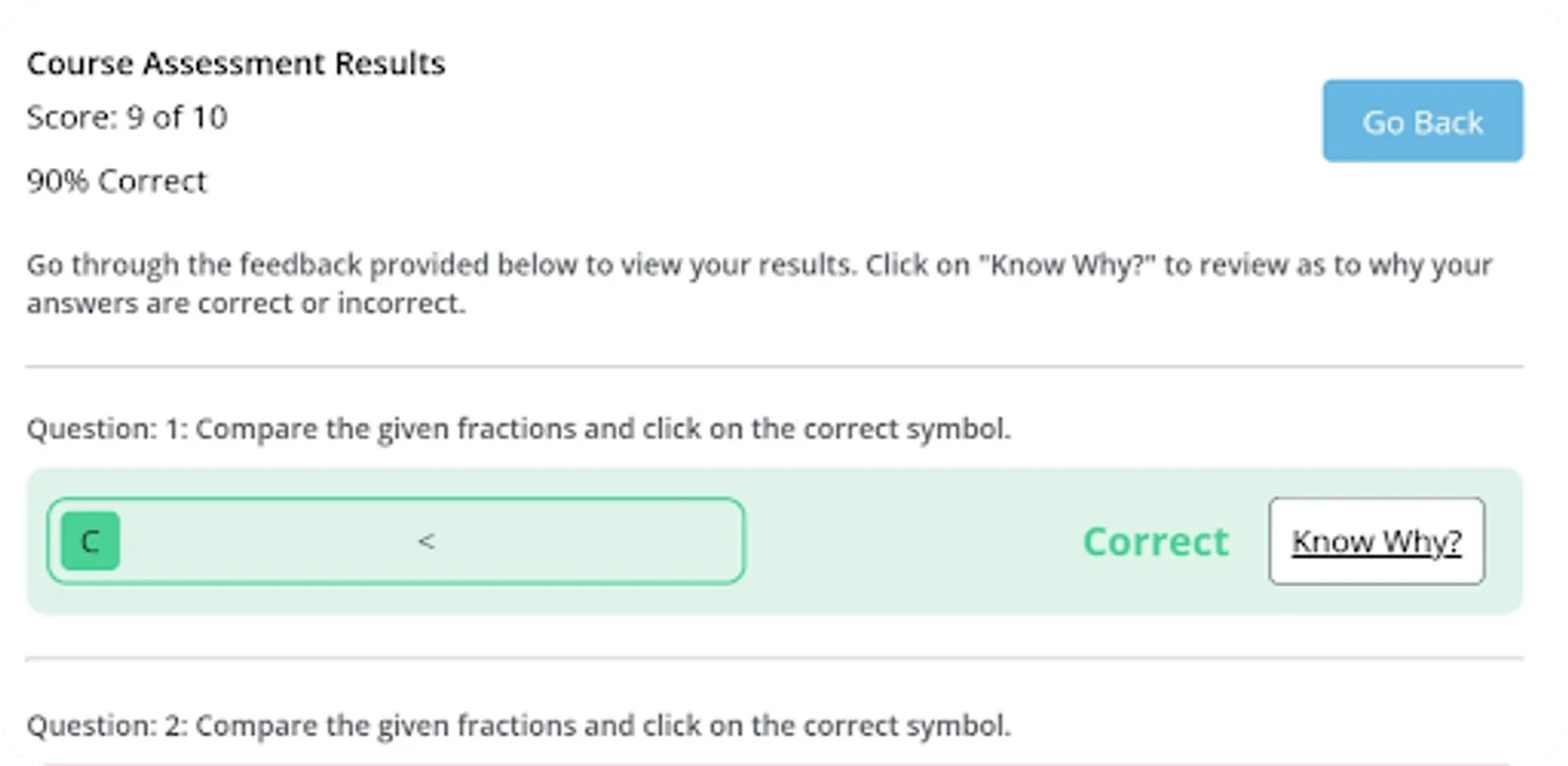Click the Question: 1 prompt text

[x=518, y=428]
